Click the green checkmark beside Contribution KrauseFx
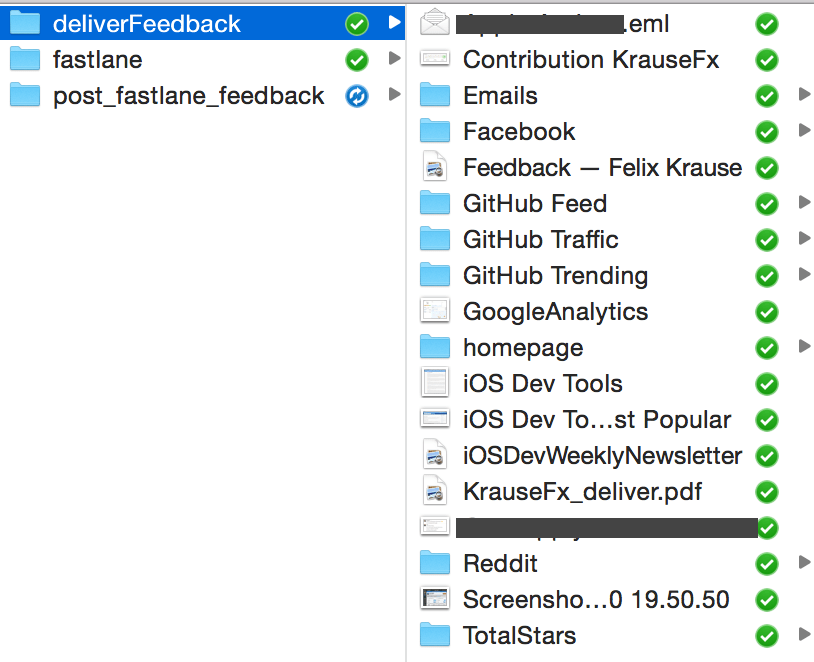This screenshot has width=814, height=662. coord(767,60)
